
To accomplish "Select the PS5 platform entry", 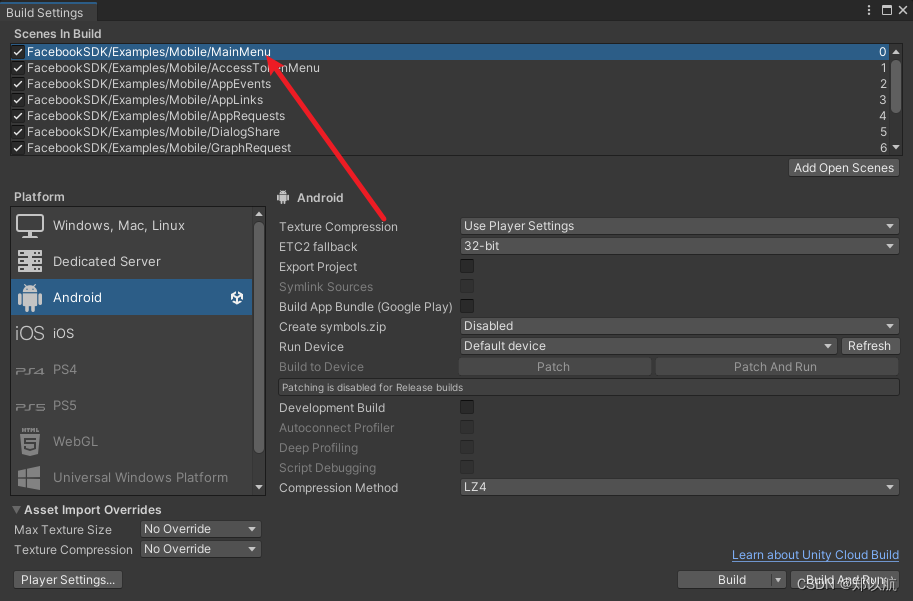I will [132, 406].
